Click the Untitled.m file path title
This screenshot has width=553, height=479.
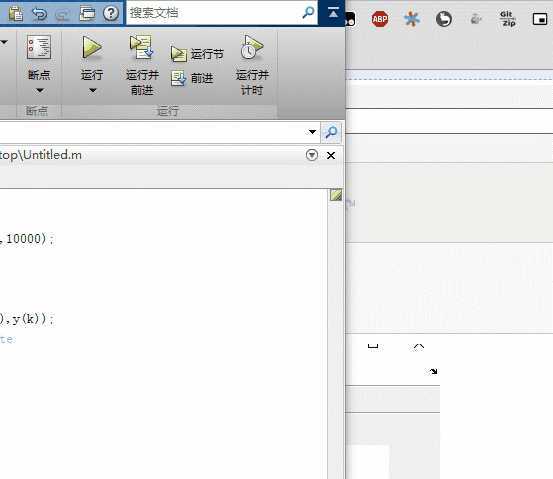tap(41, 155)
